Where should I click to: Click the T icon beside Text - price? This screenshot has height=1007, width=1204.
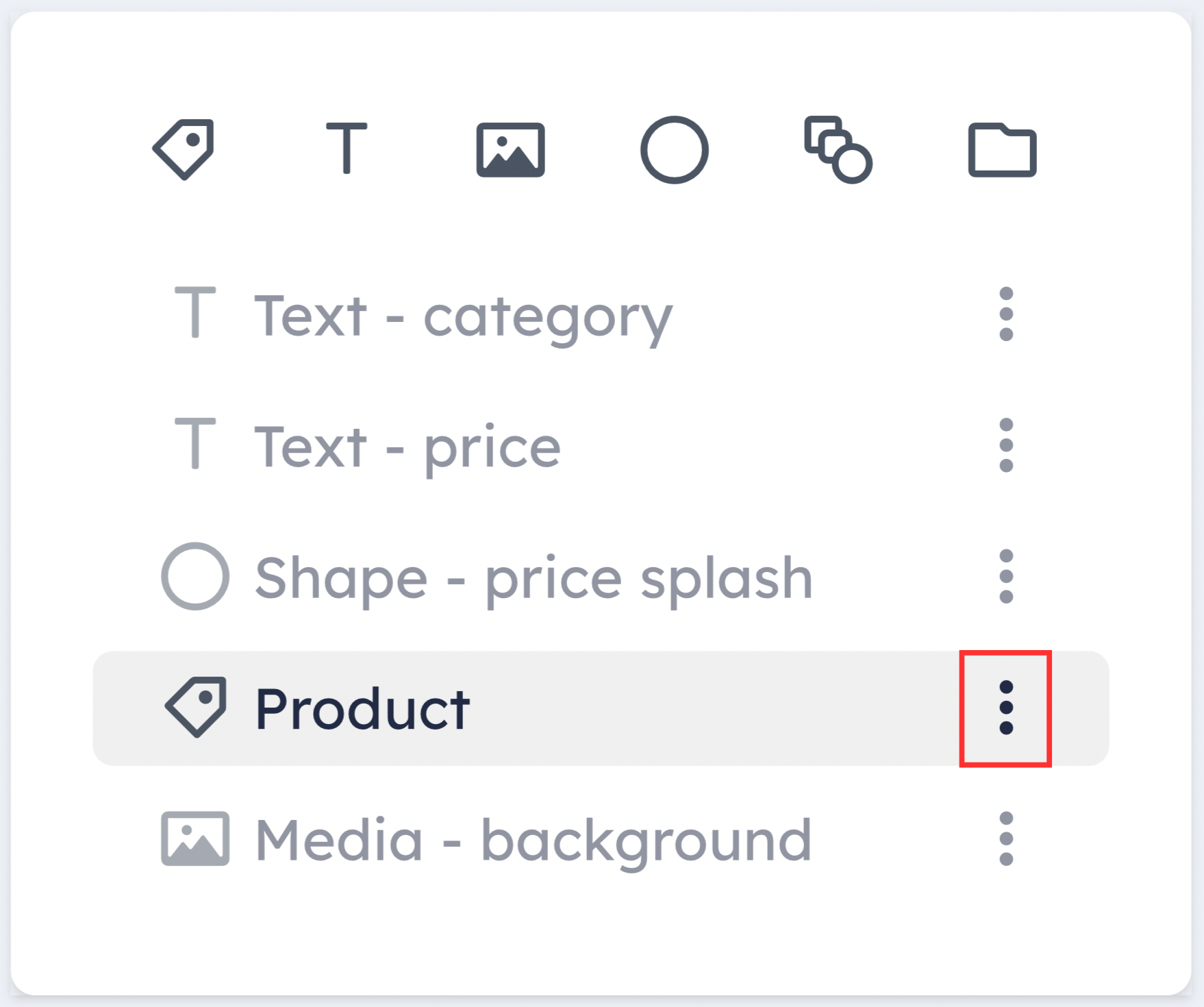coord(196,444)
